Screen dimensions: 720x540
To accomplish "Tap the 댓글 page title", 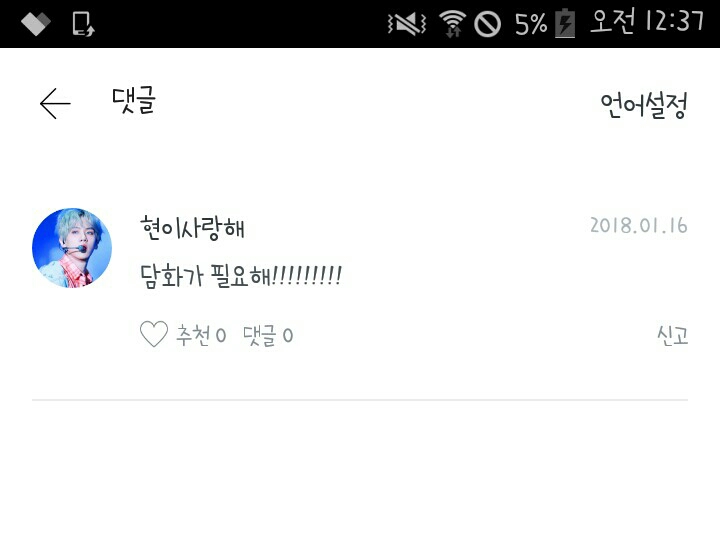I will (x=134, y=100).
